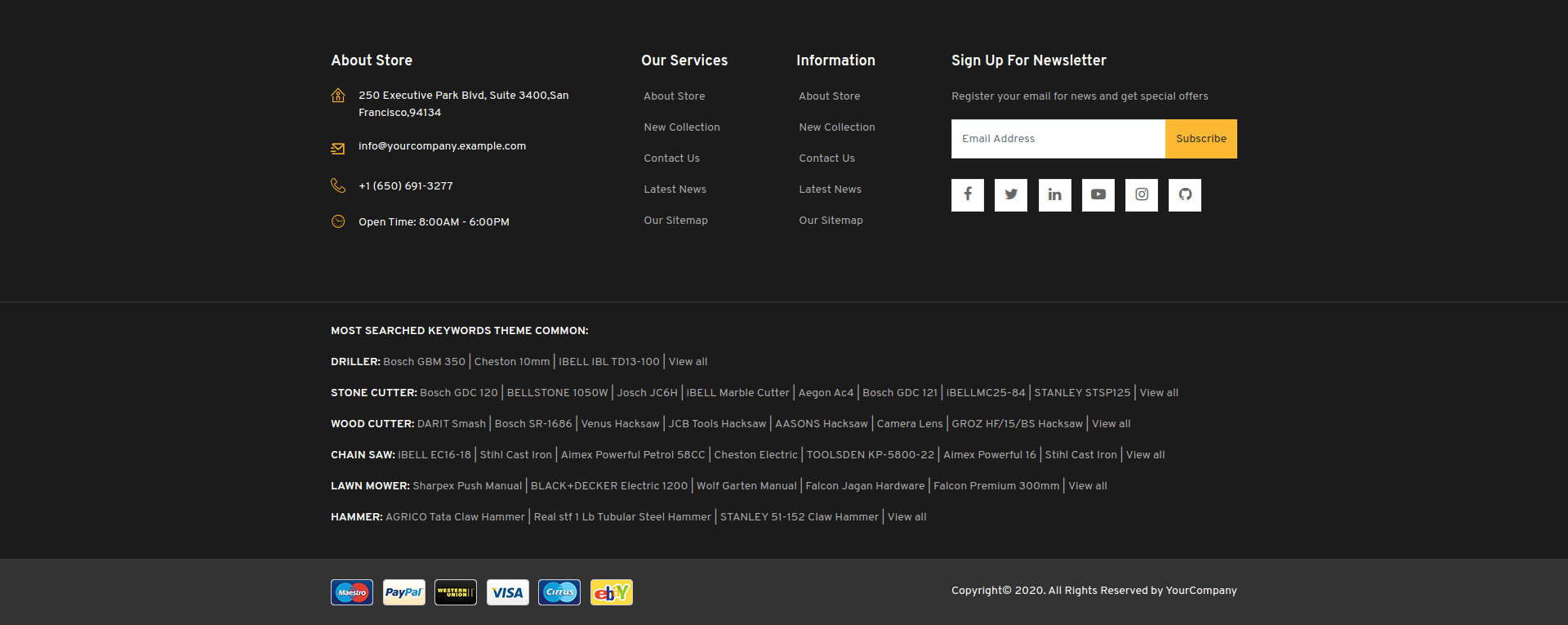This screenshot has height=625, width=1568.
Task: Click the Maestro payment icon
Action: coord(352,592)
